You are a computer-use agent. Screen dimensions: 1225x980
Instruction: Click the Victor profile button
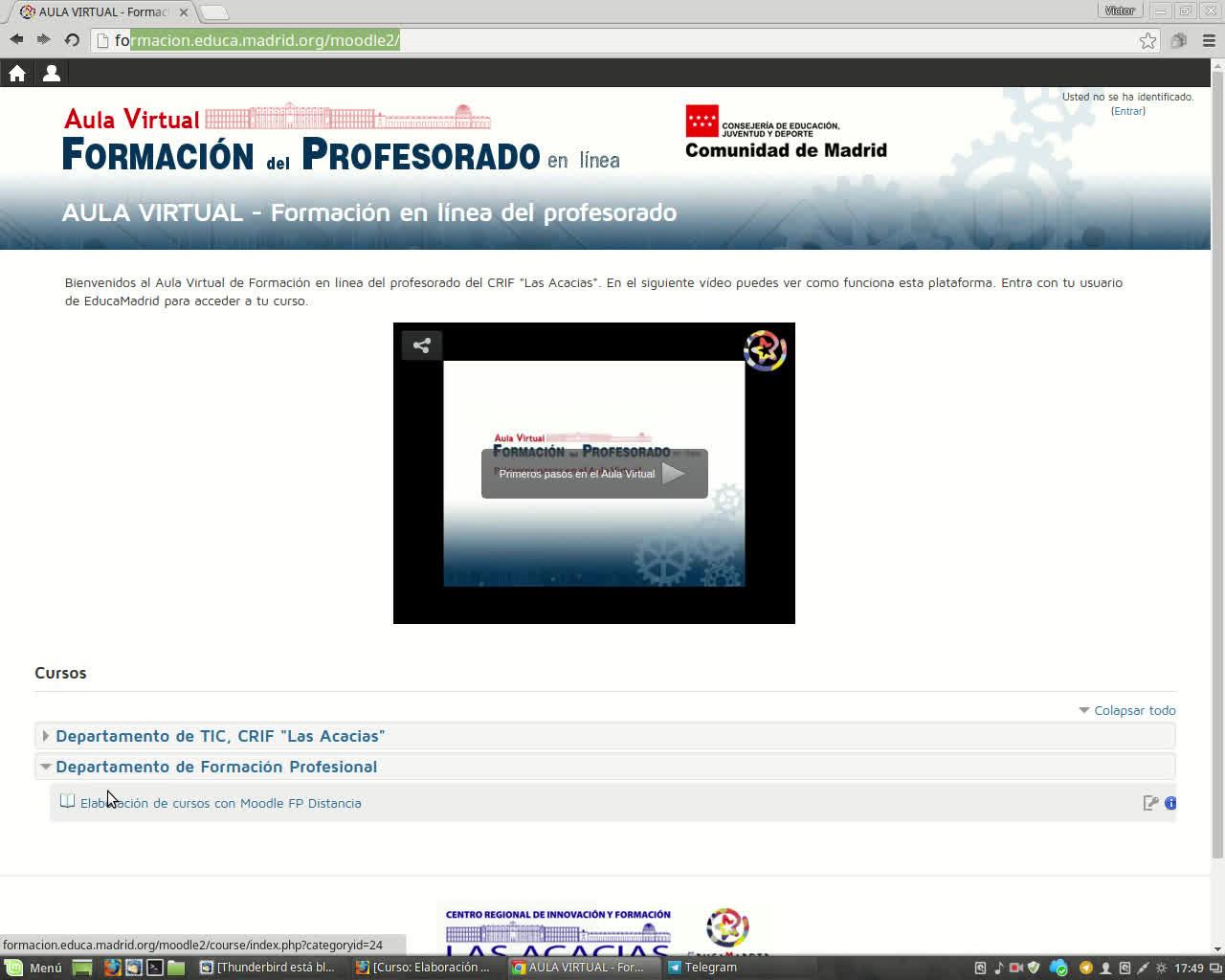click(x=1120, y=11)
